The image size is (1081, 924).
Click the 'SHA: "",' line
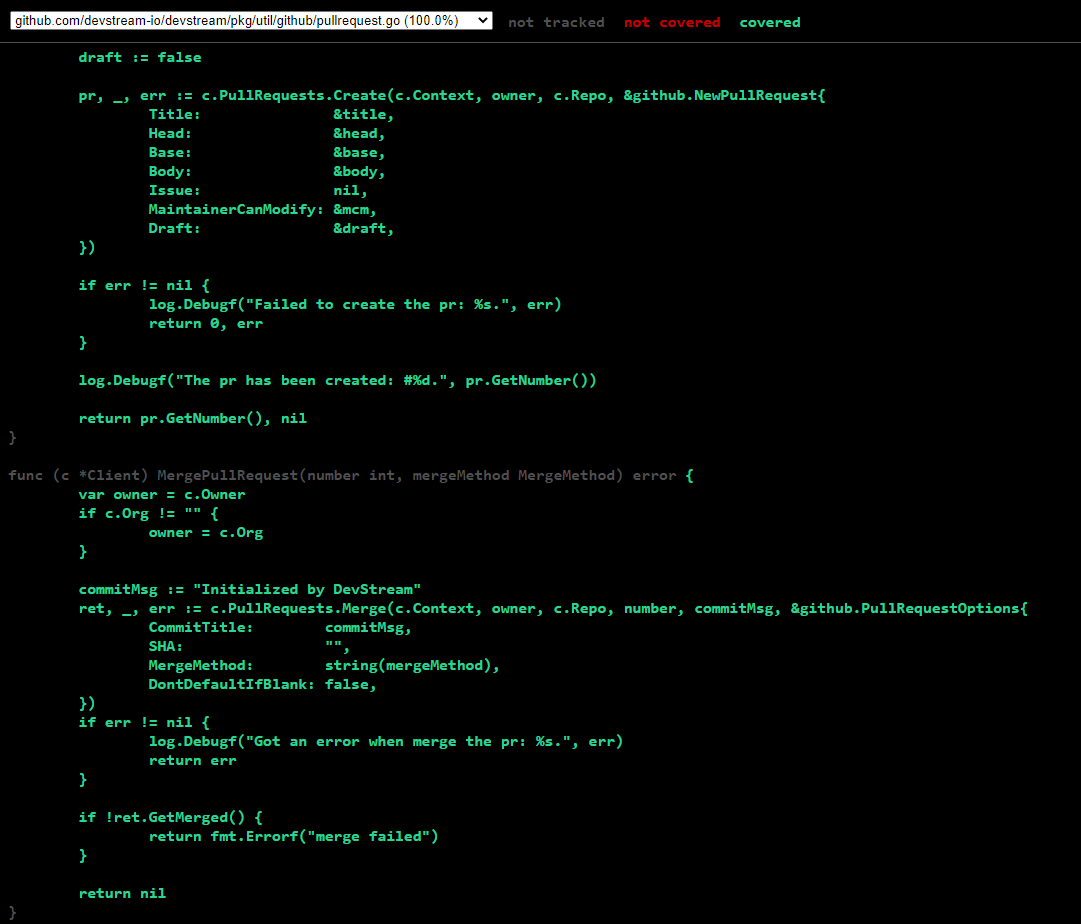click(249, 646)
